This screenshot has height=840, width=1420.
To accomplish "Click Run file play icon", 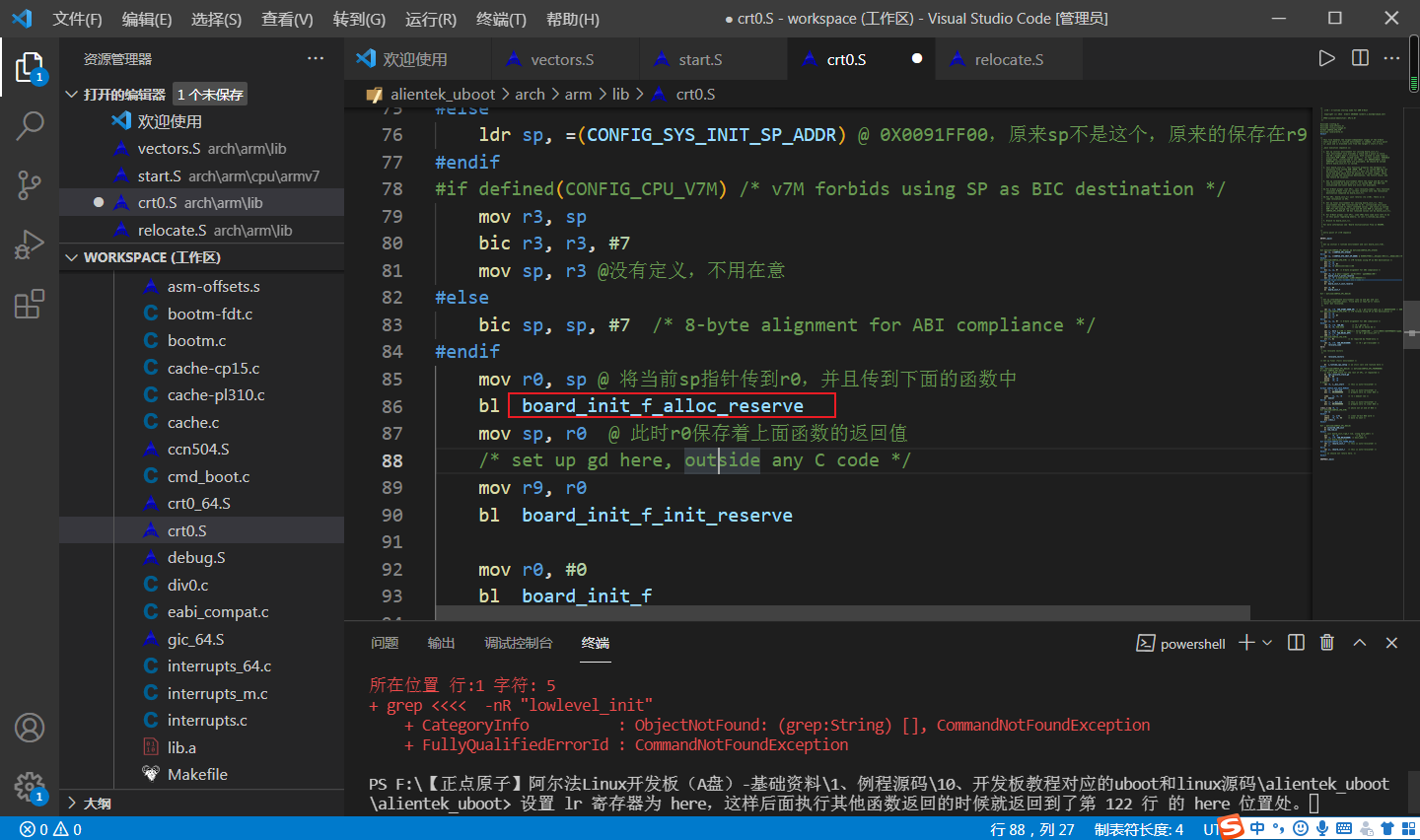I will [1327, 58].
